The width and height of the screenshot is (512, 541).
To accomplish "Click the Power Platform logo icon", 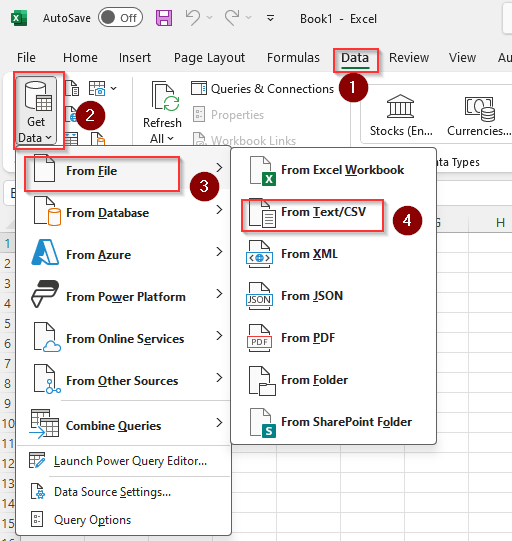I will (45, 294).
